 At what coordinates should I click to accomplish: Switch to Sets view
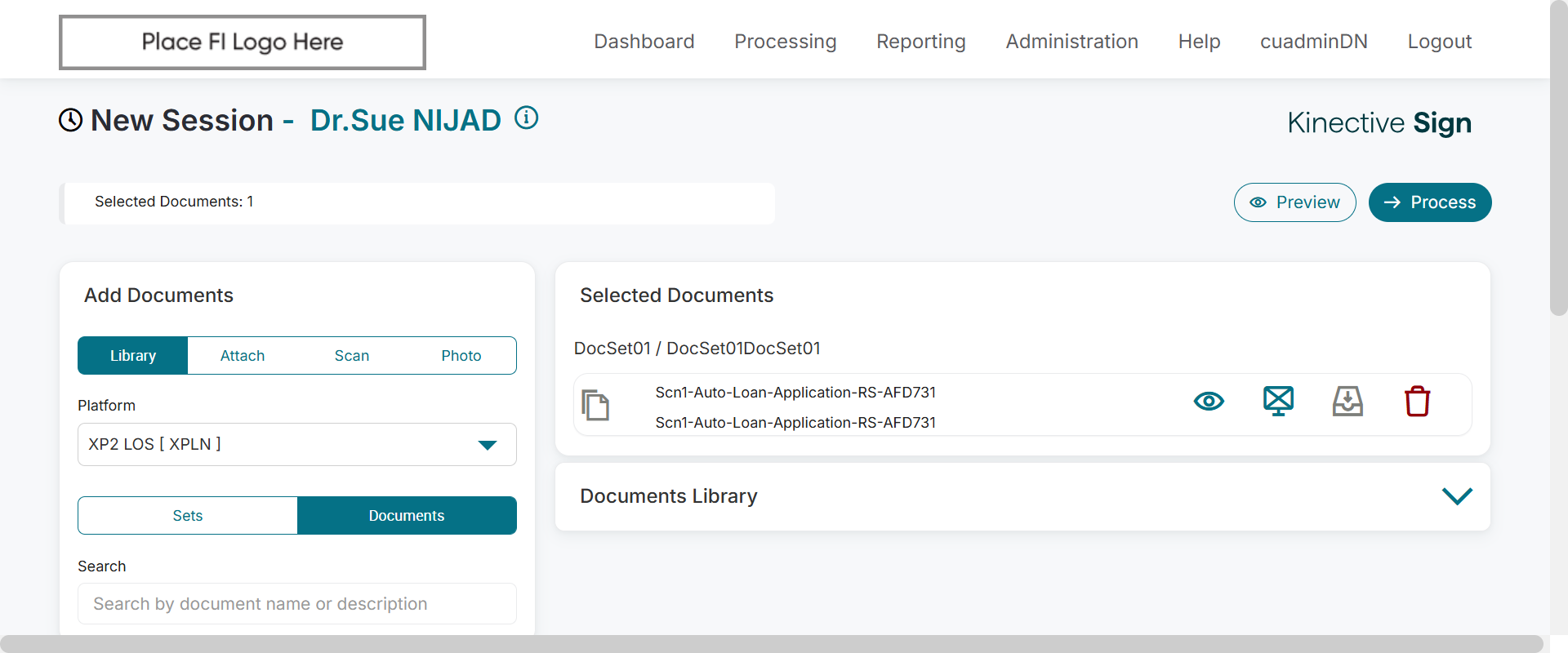coord(188,516)
